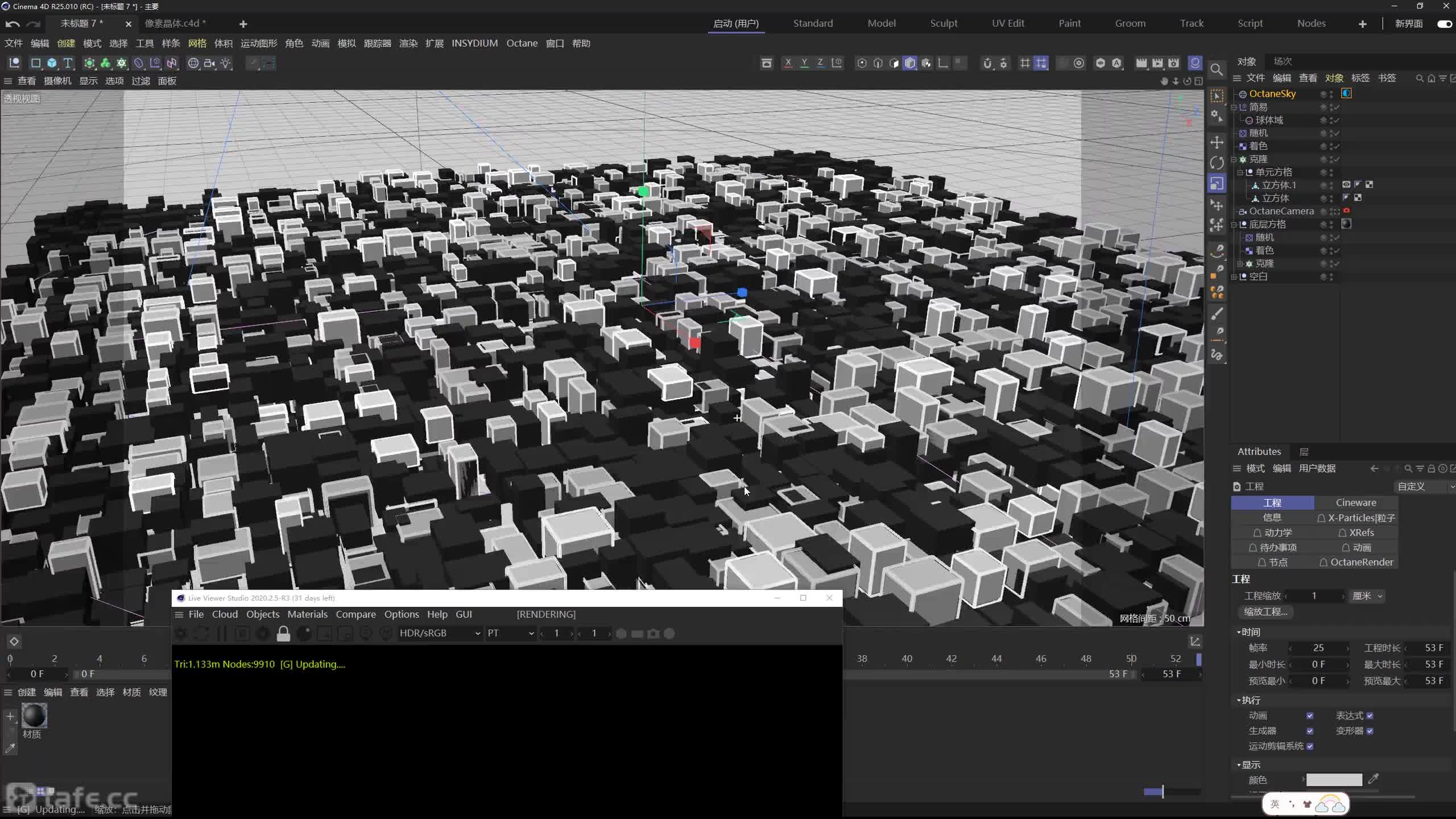Click the Object Manager search icon
Screen dimensions: 1456x819
tap(1420, 78)
